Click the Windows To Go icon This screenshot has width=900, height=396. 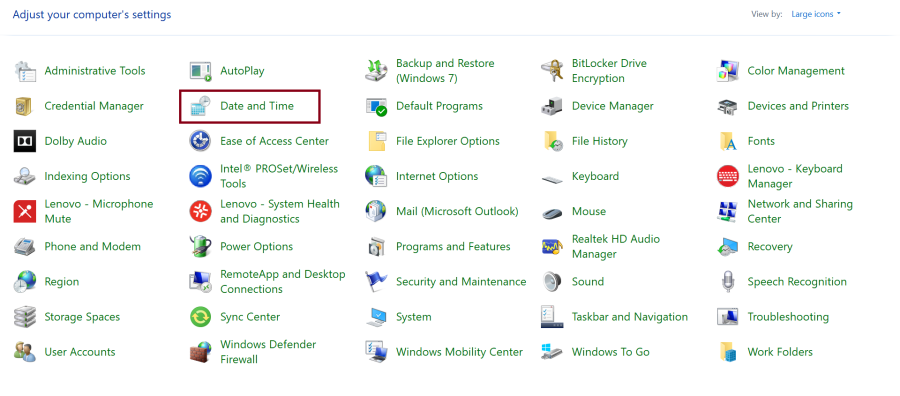(x=552, y=352)
